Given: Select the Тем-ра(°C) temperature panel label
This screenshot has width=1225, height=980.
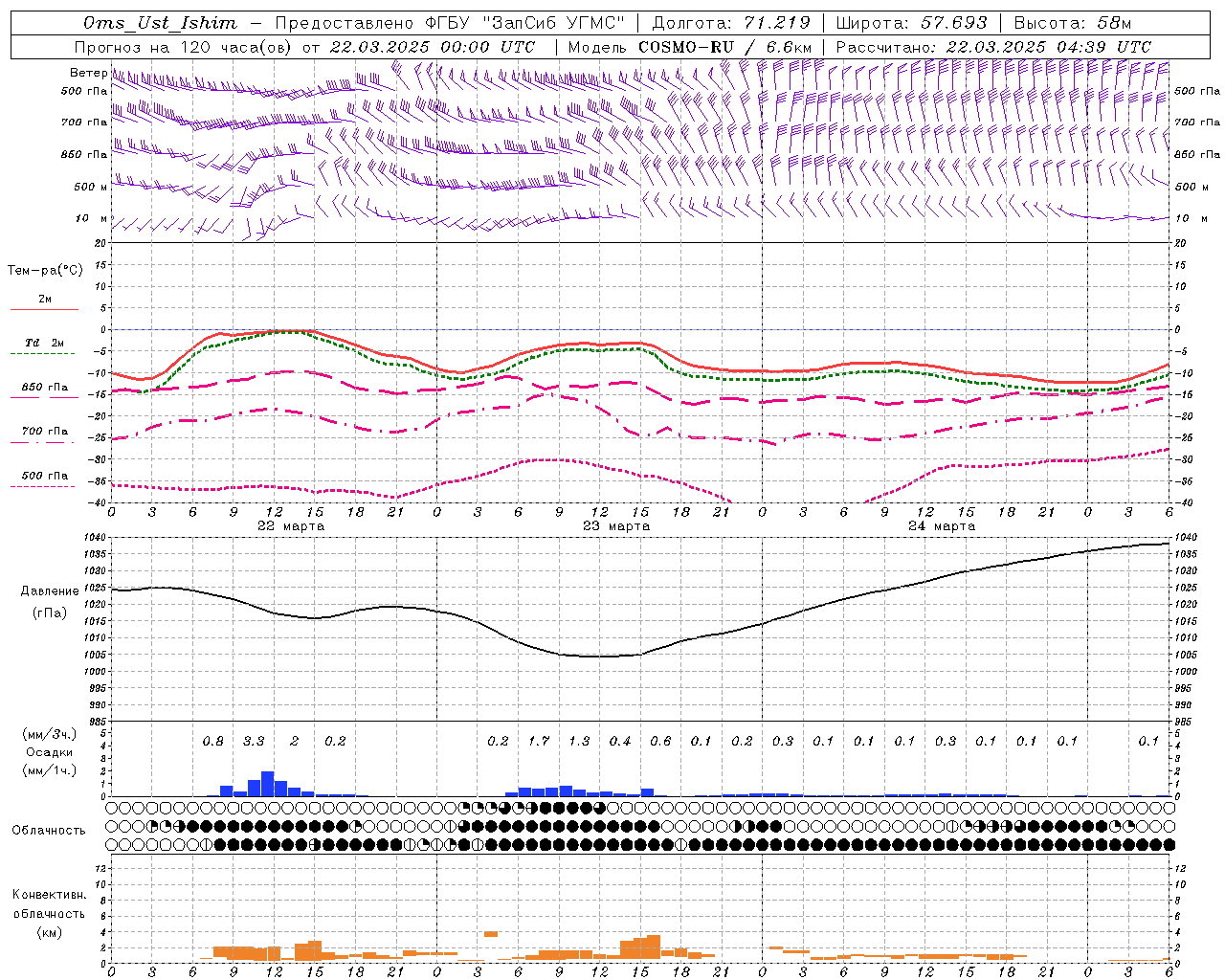Looking at the screenshot, I should pos(45,271).
